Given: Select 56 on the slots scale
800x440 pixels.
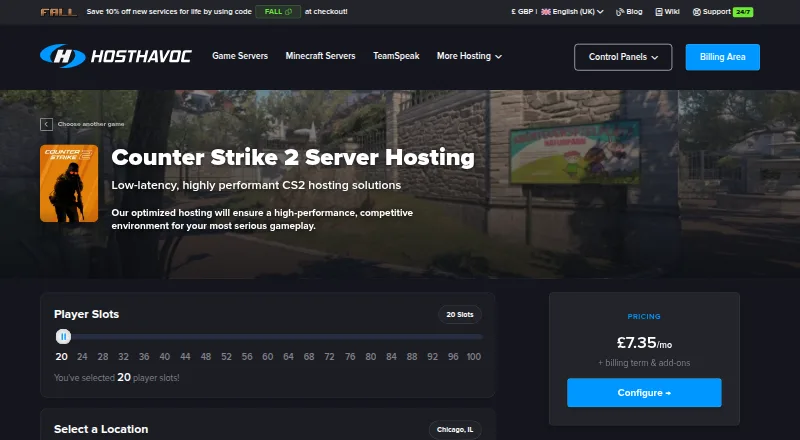Looking at the screenshot, I should coord(247,357).
